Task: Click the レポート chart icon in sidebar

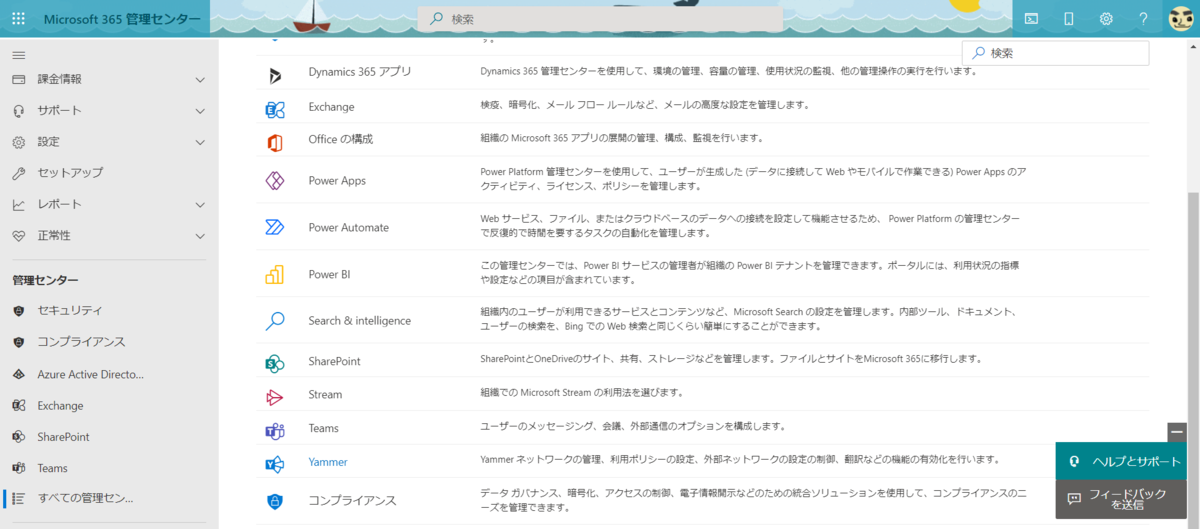Action: [x=18, y=205]
